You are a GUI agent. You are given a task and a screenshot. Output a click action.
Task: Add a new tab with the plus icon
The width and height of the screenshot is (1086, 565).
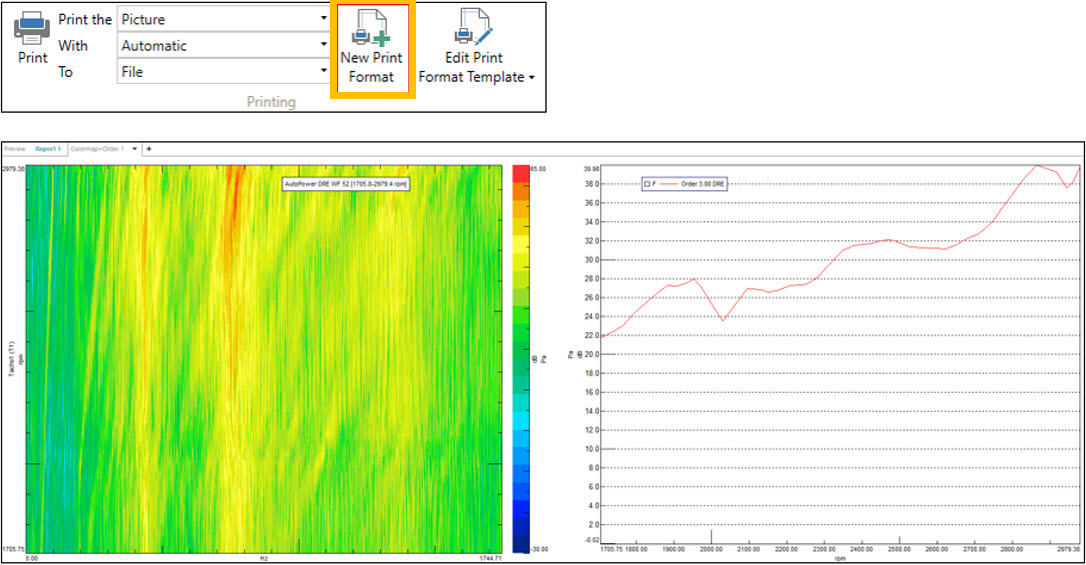[150, 149]
